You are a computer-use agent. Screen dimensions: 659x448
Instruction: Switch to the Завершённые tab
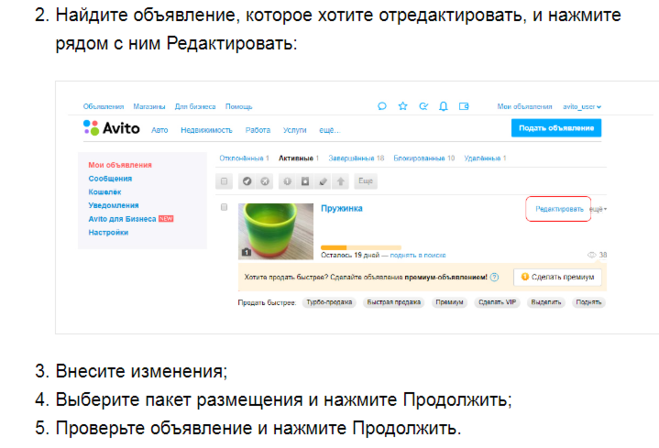pos(353,158)
